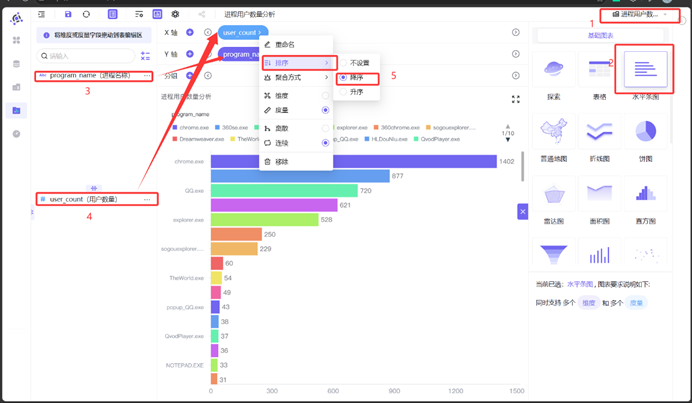Open the four-squares workspace sidebar icon

tap(16, 40)
